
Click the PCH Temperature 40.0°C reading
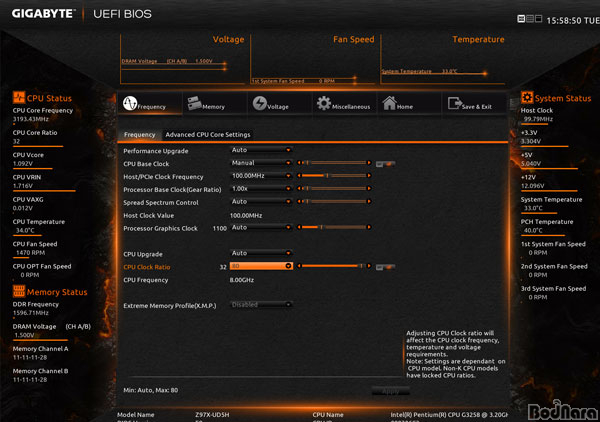533,230
